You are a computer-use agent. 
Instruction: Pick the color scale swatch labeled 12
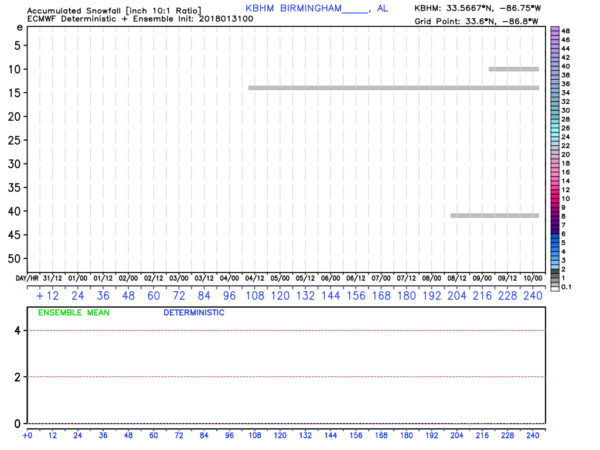pos(554,190)
